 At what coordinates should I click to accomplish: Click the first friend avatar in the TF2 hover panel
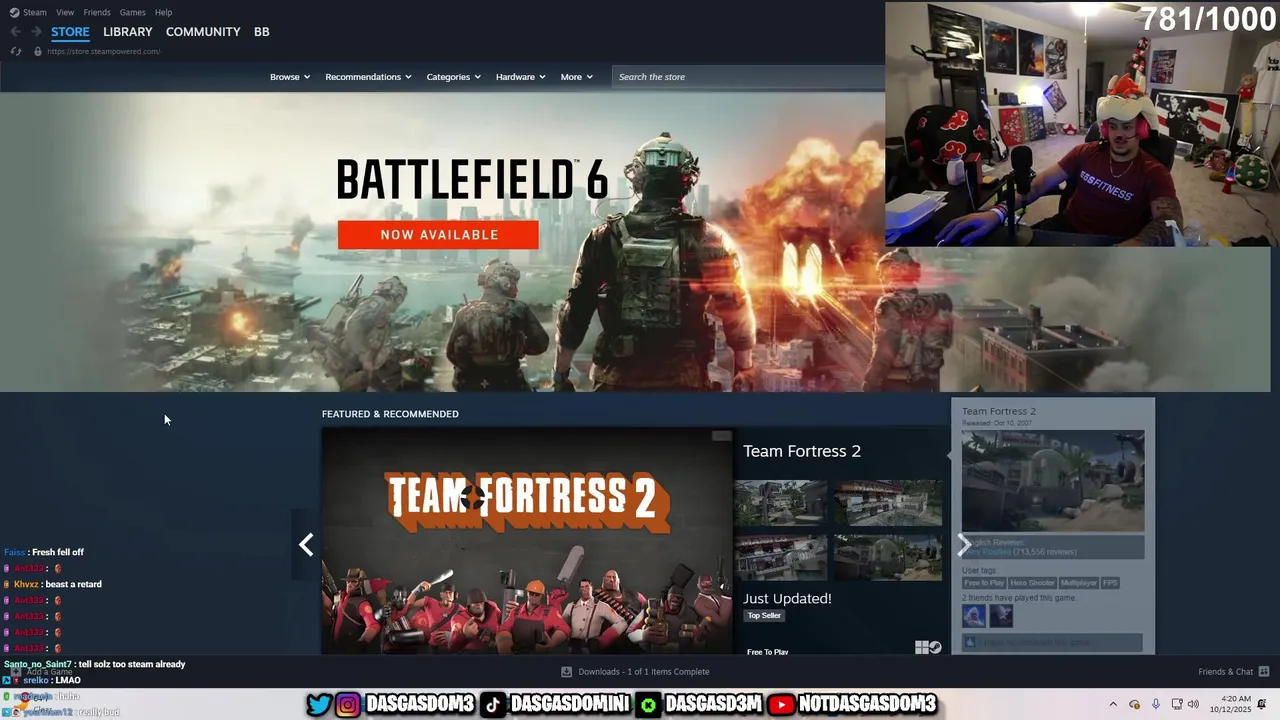point(974,616)
